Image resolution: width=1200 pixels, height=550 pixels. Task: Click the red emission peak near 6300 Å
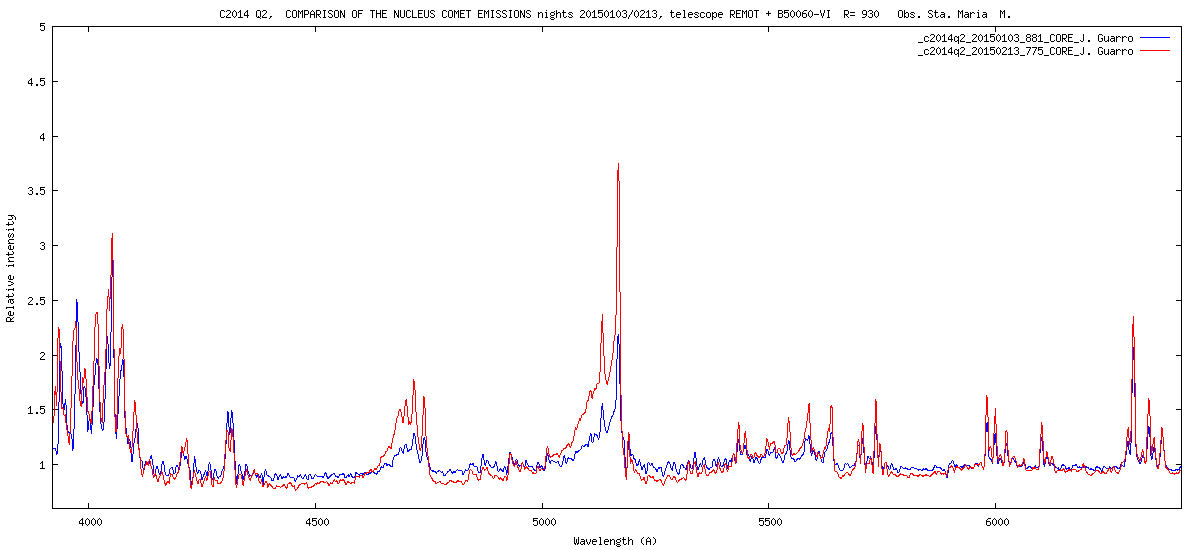pos(1133,319)
